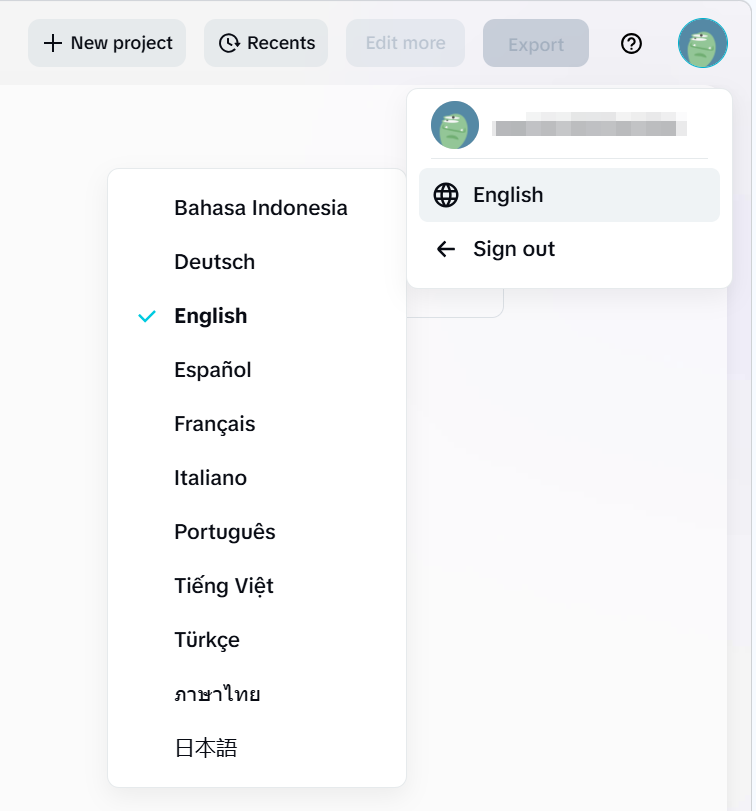Open Recents using the clock icon

click(x=229, y=43)
